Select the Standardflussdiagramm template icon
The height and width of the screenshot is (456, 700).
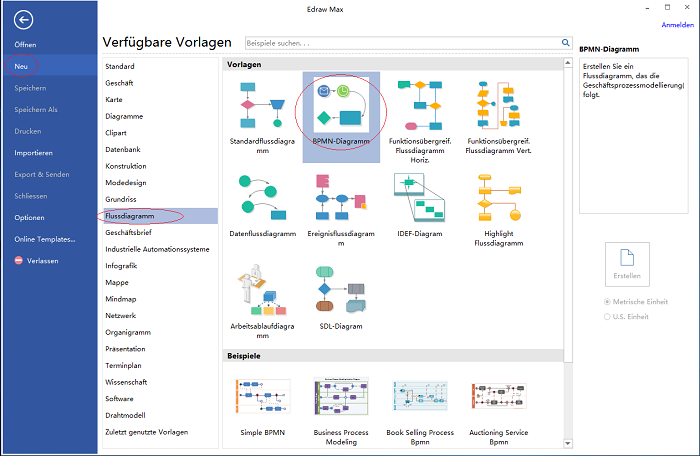pos(262,105)
